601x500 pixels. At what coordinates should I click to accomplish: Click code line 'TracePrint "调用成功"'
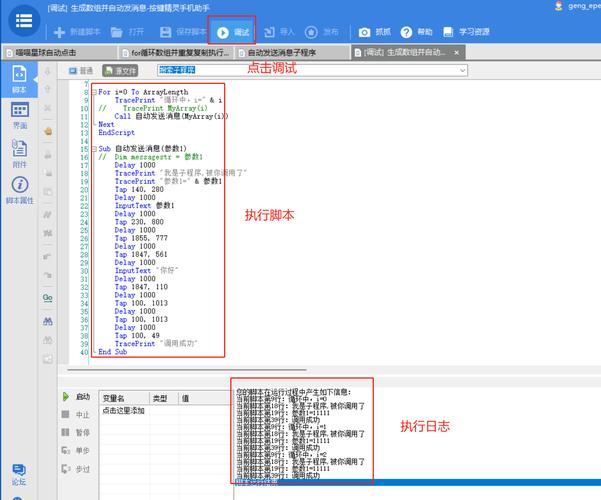click(x=156, y=344)
